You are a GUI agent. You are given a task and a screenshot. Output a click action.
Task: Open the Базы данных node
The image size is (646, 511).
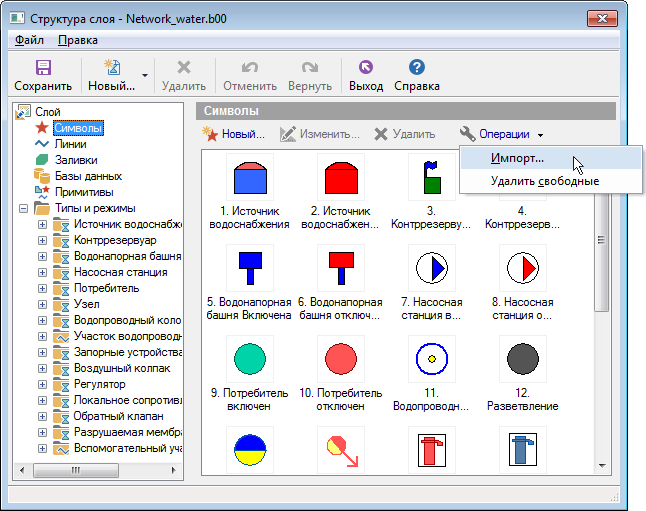click(88, 175)
